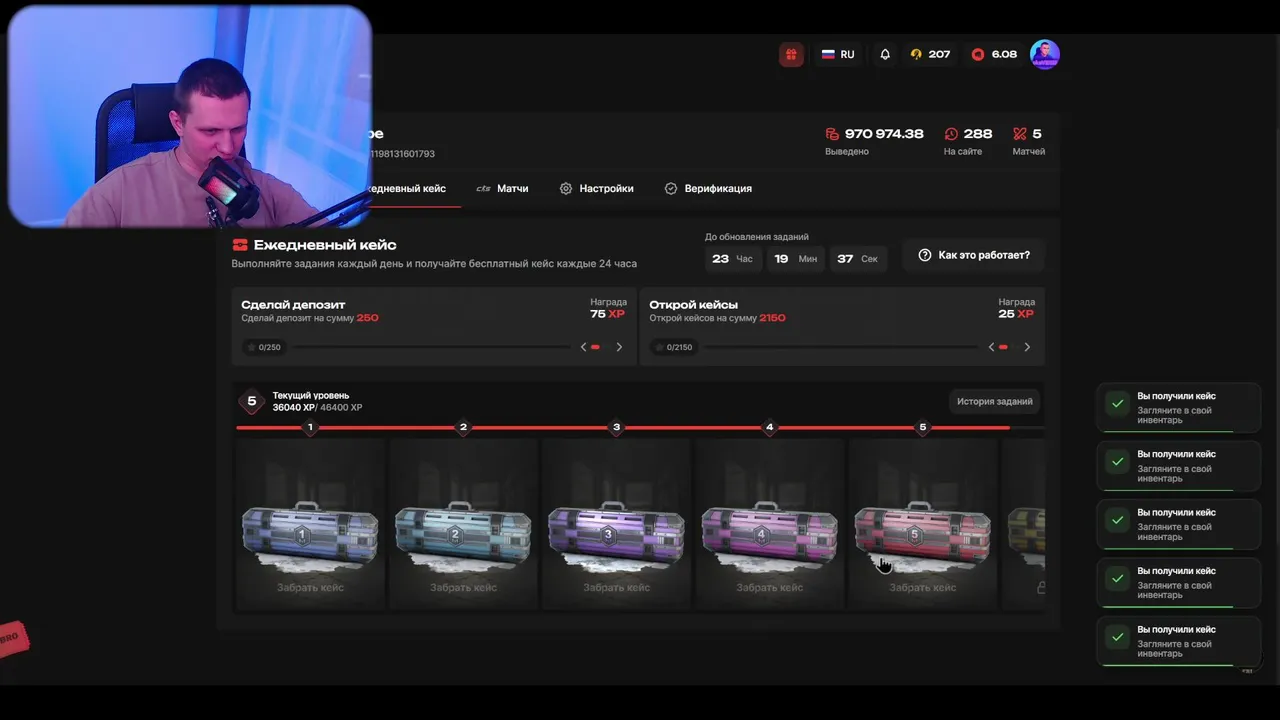Click the red gift icon in header
The image size is (1280, 720).
click(791, 54)
